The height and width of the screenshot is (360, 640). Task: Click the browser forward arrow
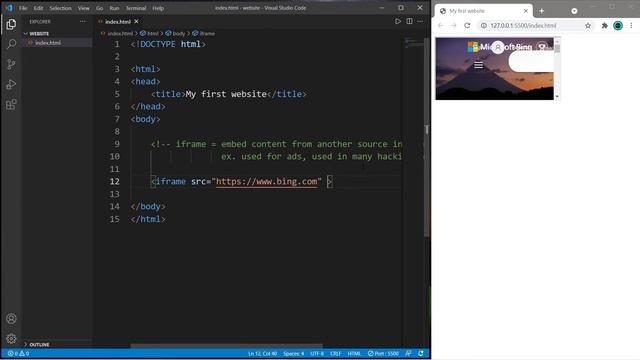[453, 25]
